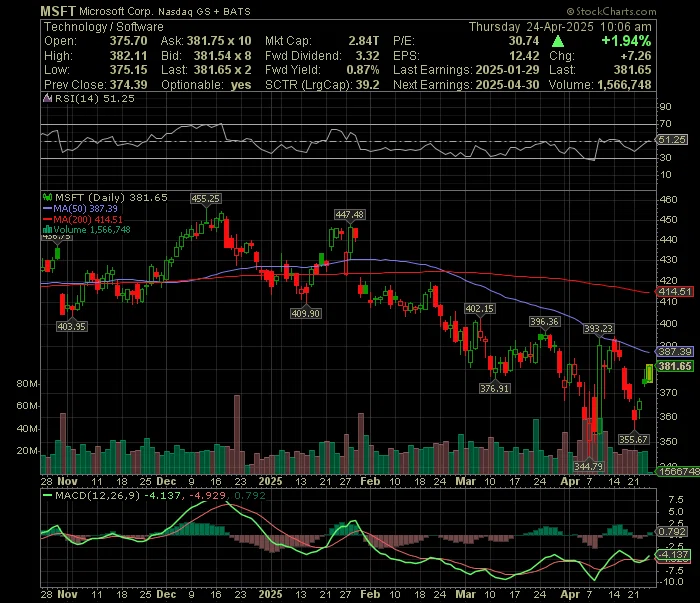Click the 403.95 low price label
The image size is (700, 603).
point(72,326)
